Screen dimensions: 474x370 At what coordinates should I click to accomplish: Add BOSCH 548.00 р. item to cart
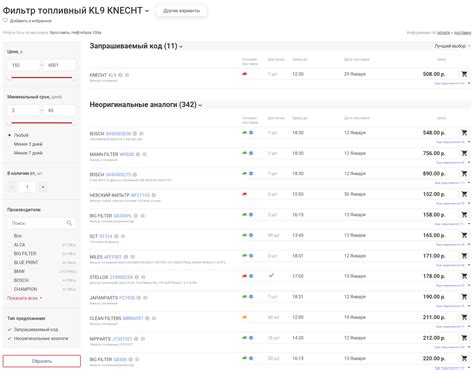point(464,133)
